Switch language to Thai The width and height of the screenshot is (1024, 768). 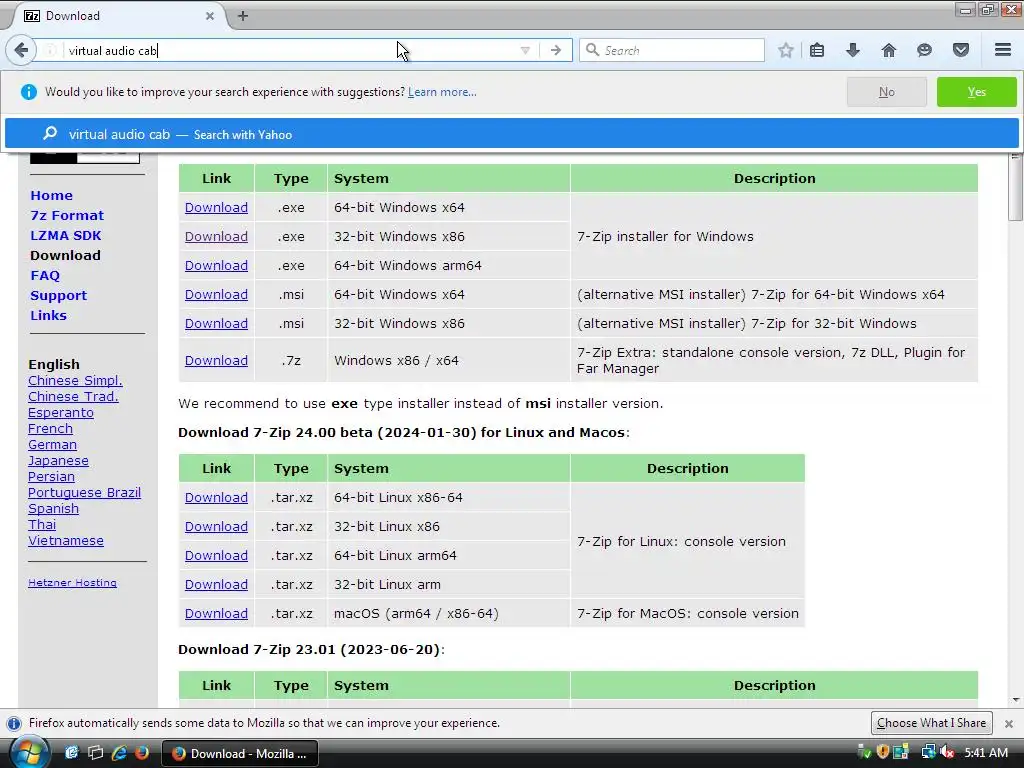pos(42,524)
